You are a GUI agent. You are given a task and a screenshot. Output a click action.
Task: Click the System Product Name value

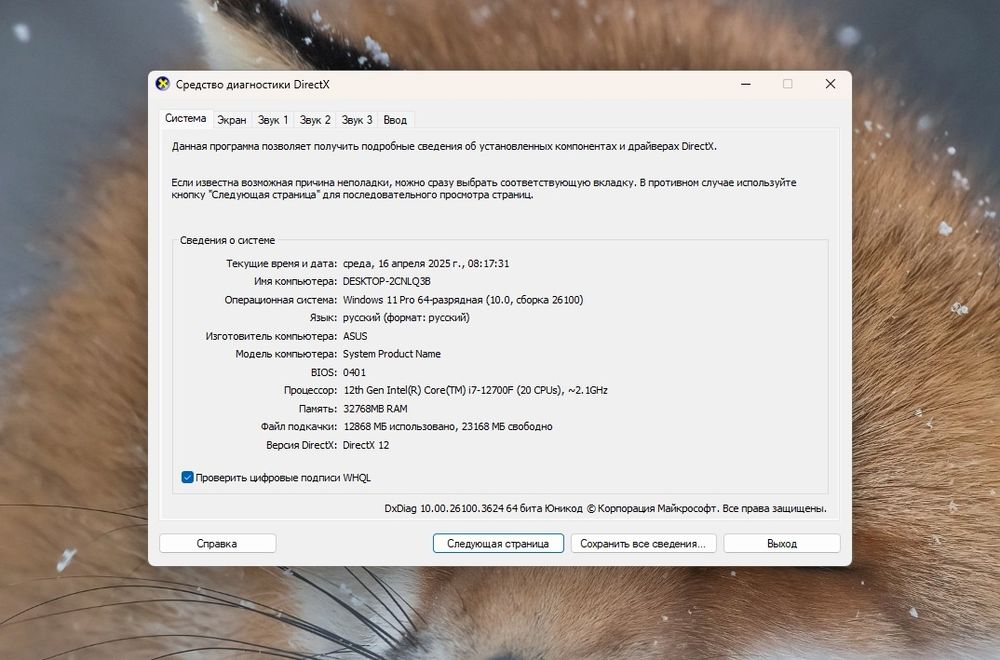tap(392, 354)
